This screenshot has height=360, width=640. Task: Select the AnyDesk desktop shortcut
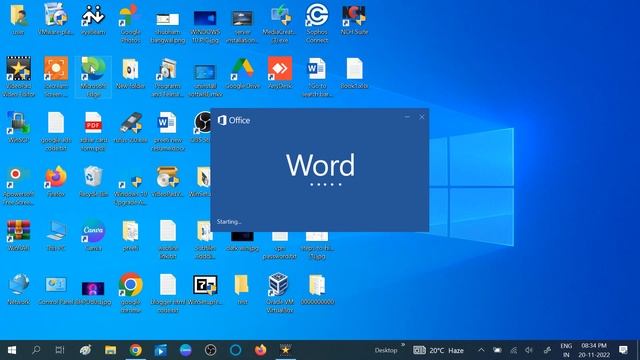pyautogui.click(x=280, y=73)
